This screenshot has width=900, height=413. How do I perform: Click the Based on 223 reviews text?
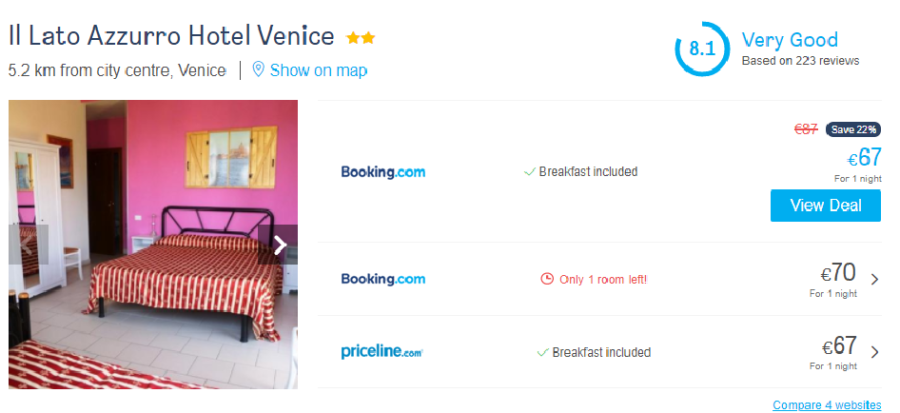click(x=800, y=61)
